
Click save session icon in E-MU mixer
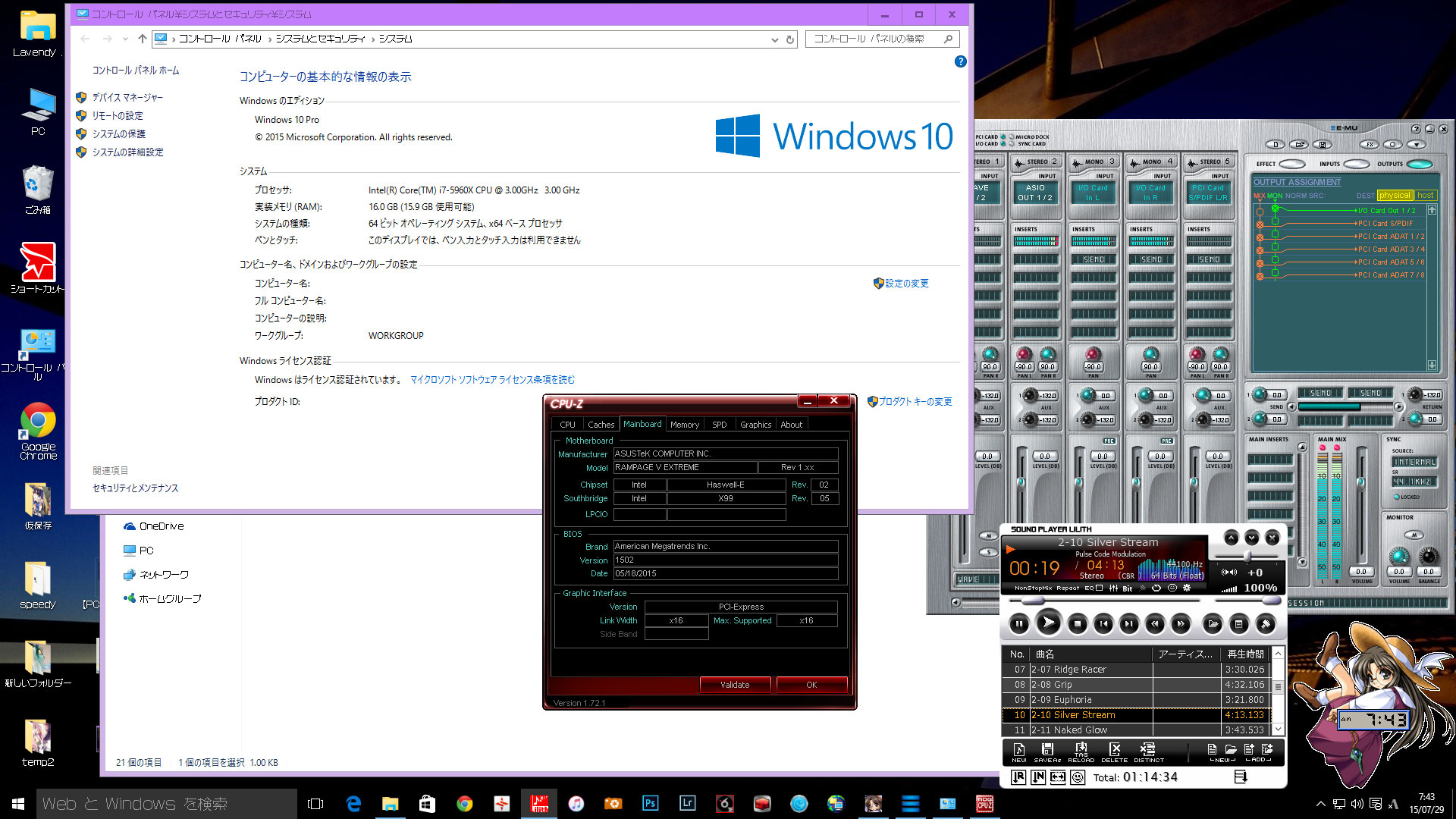[x=1323, y=145]
